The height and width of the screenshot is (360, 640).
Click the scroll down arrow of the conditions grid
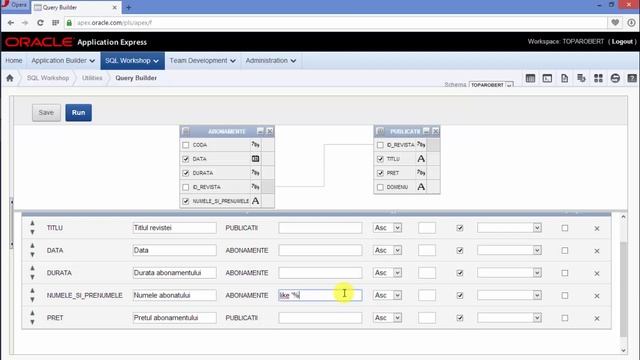click(623, 350)
